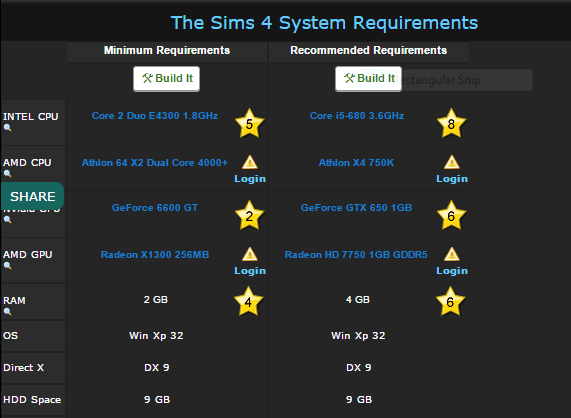Open Radeon X1300 256MB link

tap(155, 255)
